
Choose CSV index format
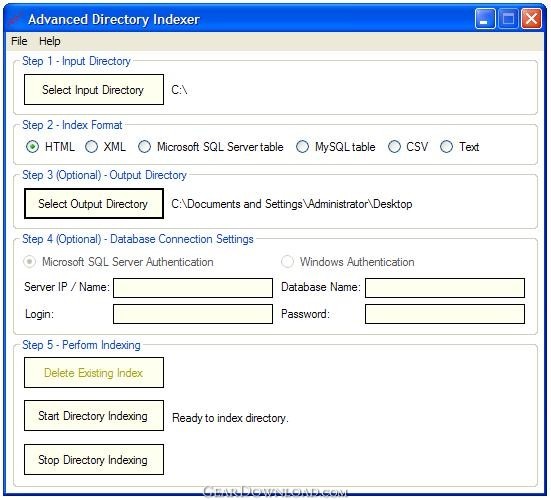tap(394, 147)
